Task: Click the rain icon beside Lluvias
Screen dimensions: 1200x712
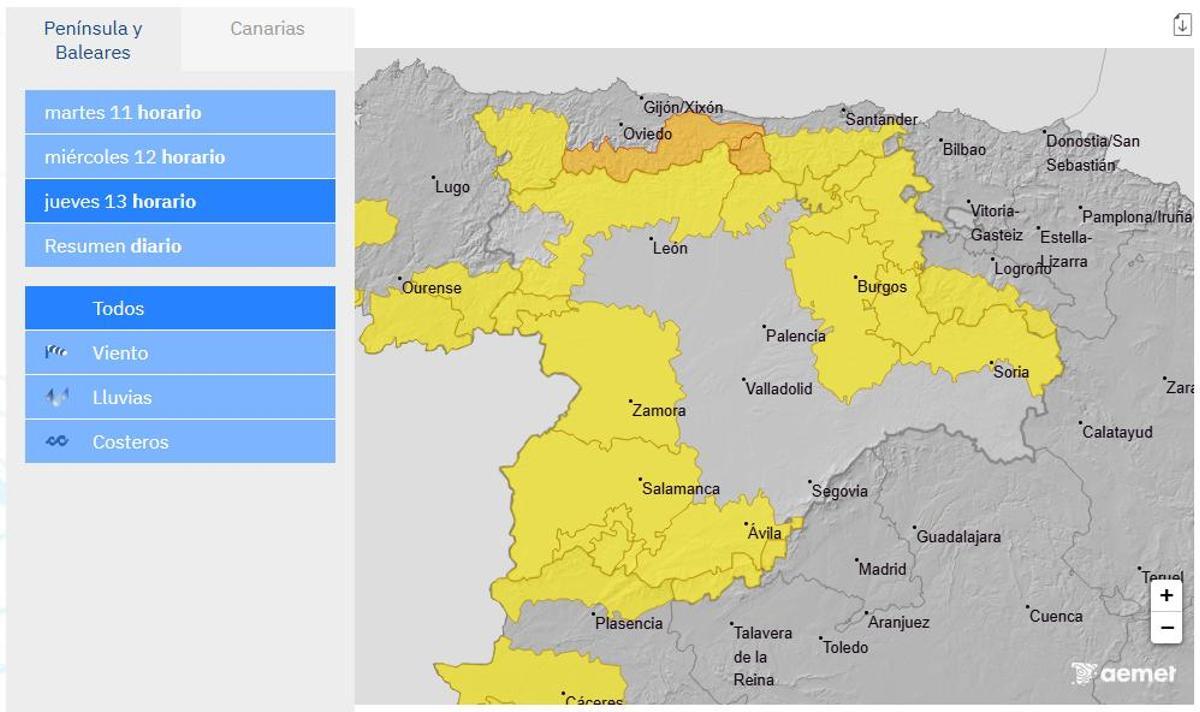Action: pyautogui.click(x=57, y=397)
